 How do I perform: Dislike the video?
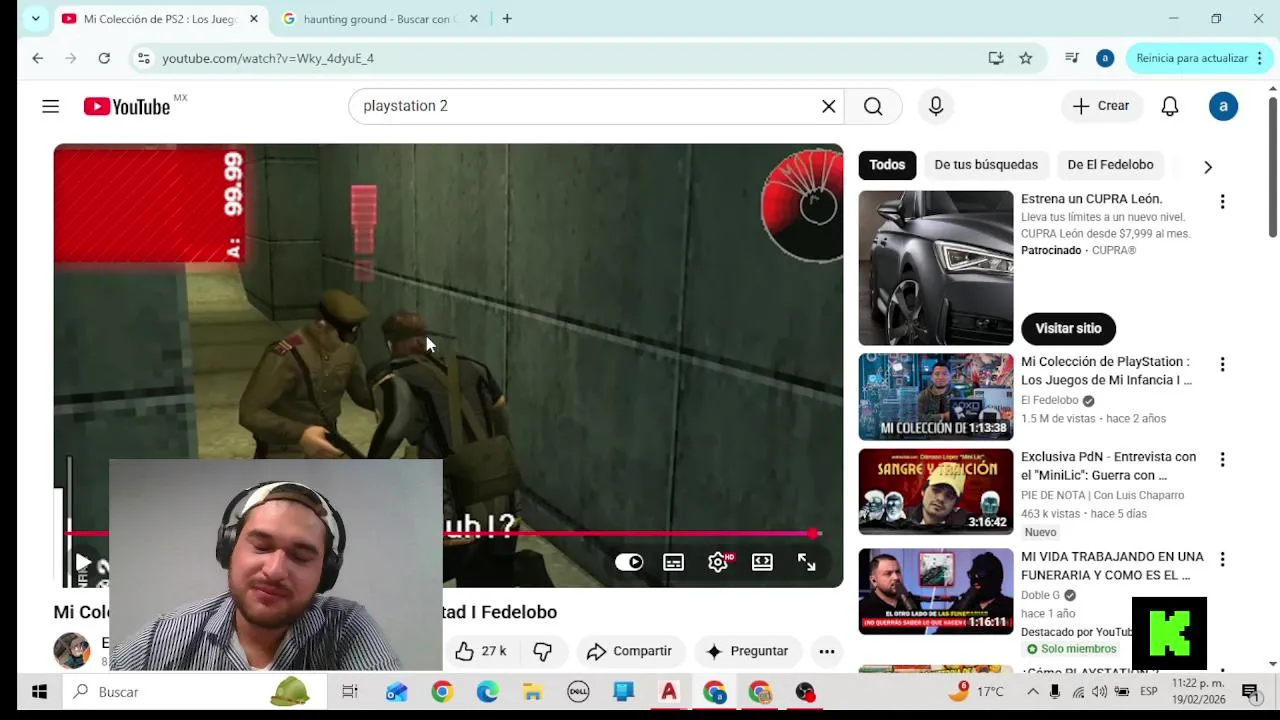click(543, 651)
